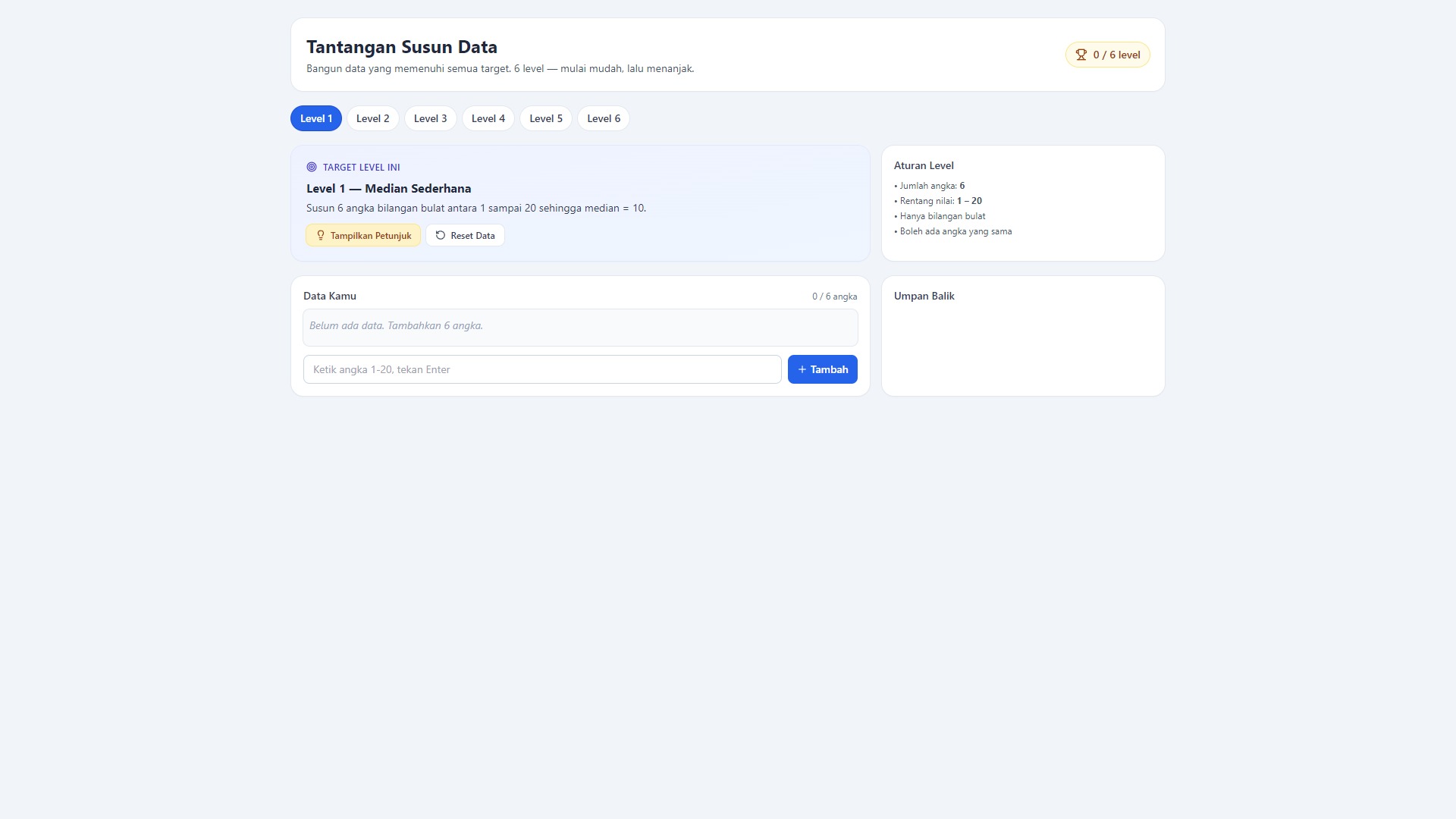This screenshot has height=819, width=1456.
Task: Clear entries with Reset Data button
Action: pyautogui.click(x=465, y=235)
